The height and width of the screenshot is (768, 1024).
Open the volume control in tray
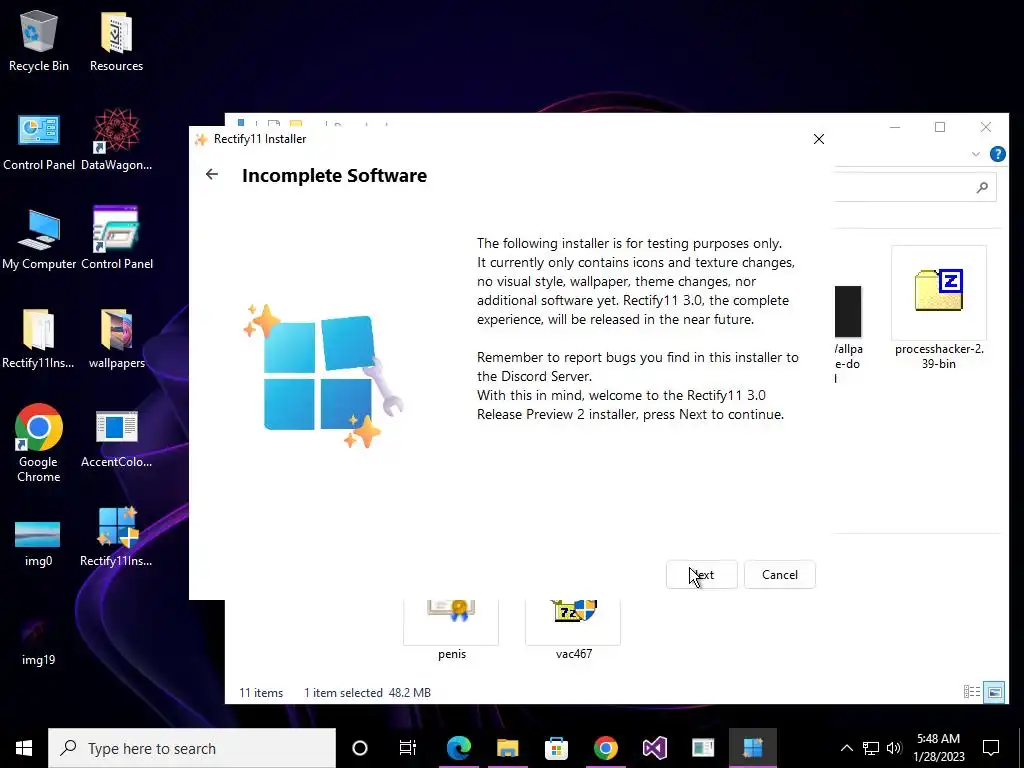[x=894, y=748]
